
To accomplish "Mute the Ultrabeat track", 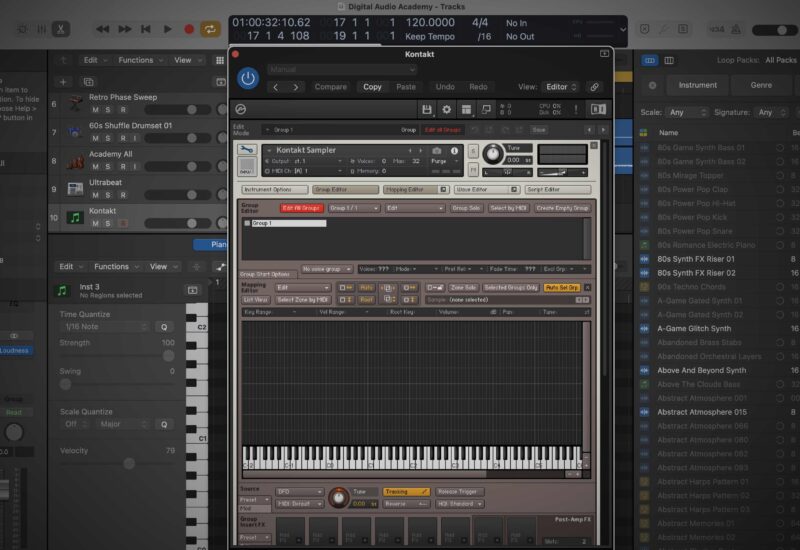I will tap(95, 195).
